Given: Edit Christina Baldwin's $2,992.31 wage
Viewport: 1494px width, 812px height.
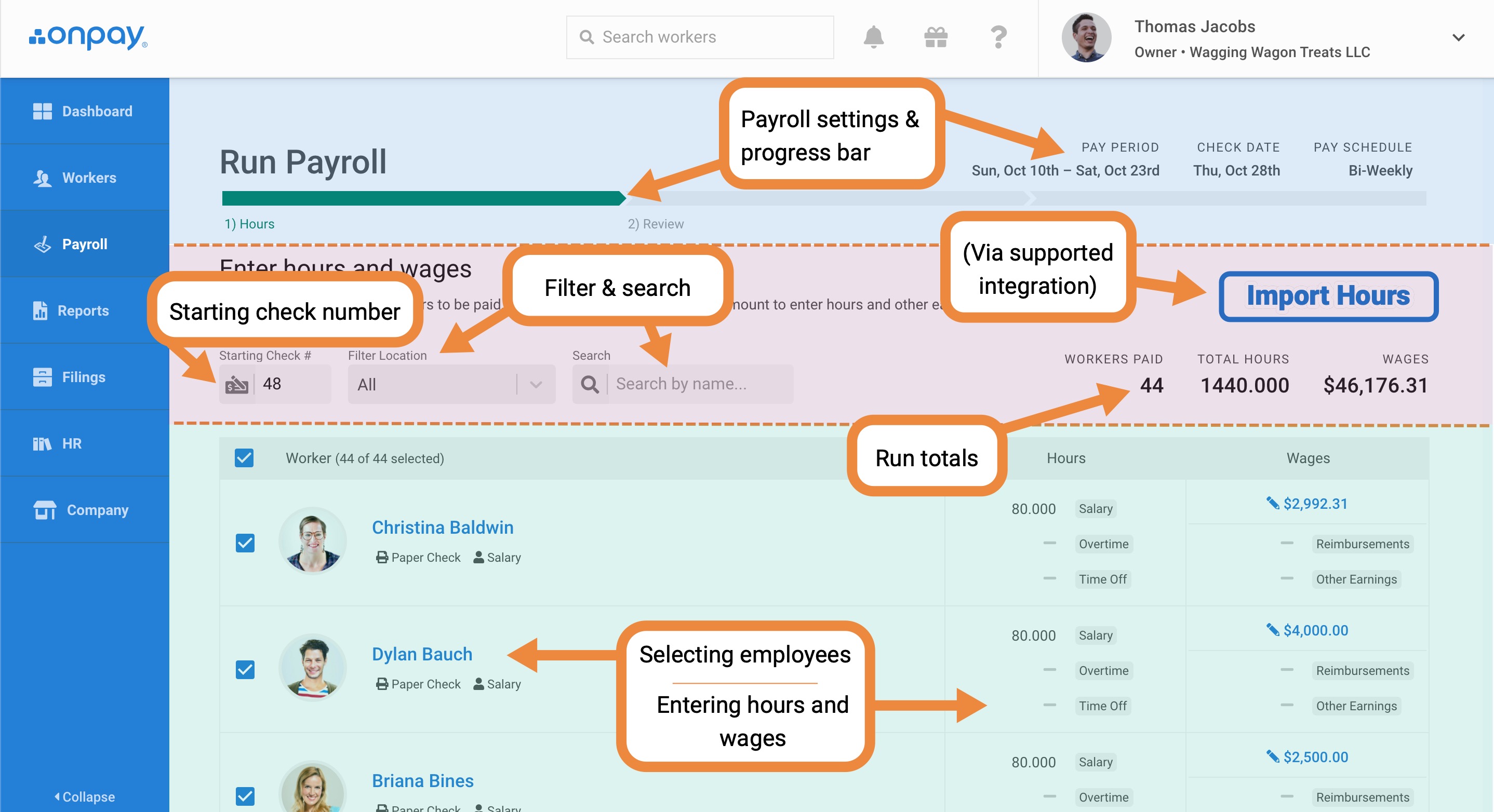Looking at the screenshot, I should (1307, 504).
